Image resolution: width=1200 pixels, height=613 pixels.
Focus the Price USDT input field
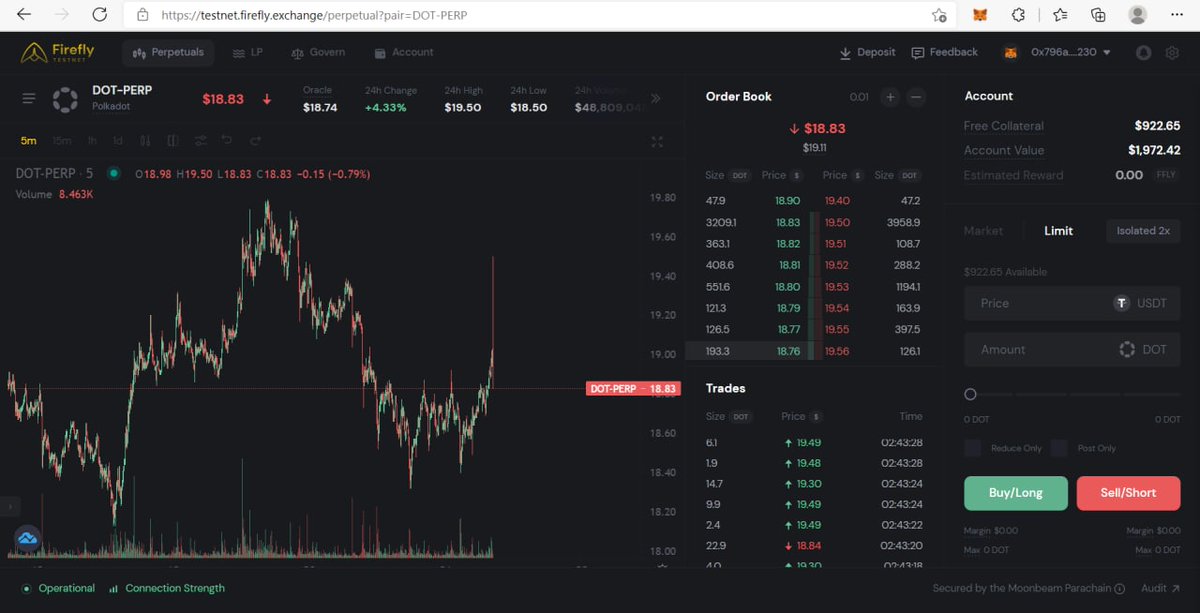(1072, 303)
